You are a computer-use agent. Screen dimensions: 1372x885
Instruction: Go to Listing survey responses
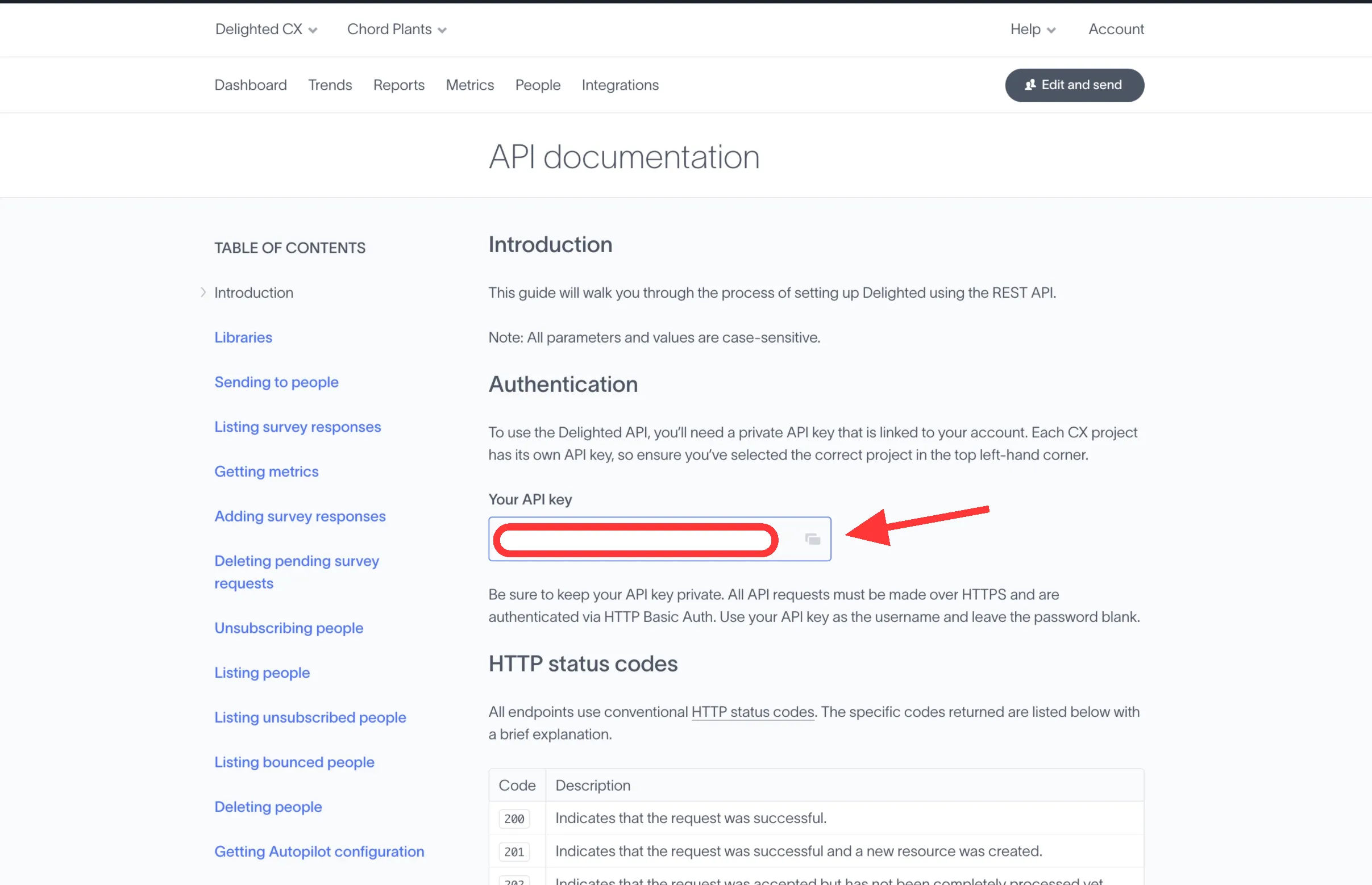pyautogui.click(x=298, y=427)
